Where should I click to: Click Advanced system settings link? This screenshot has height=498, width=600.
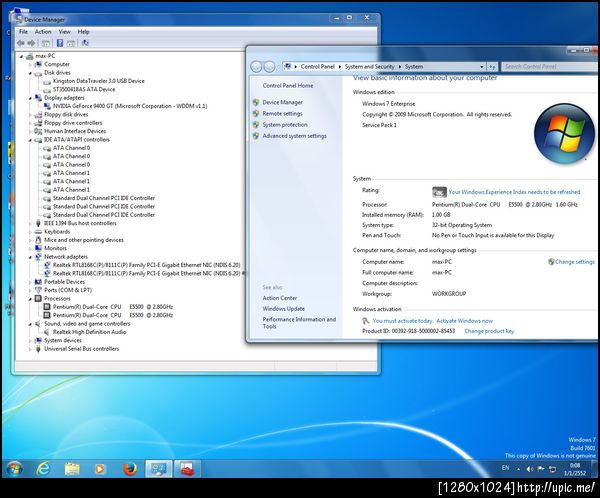pos(294,136)
